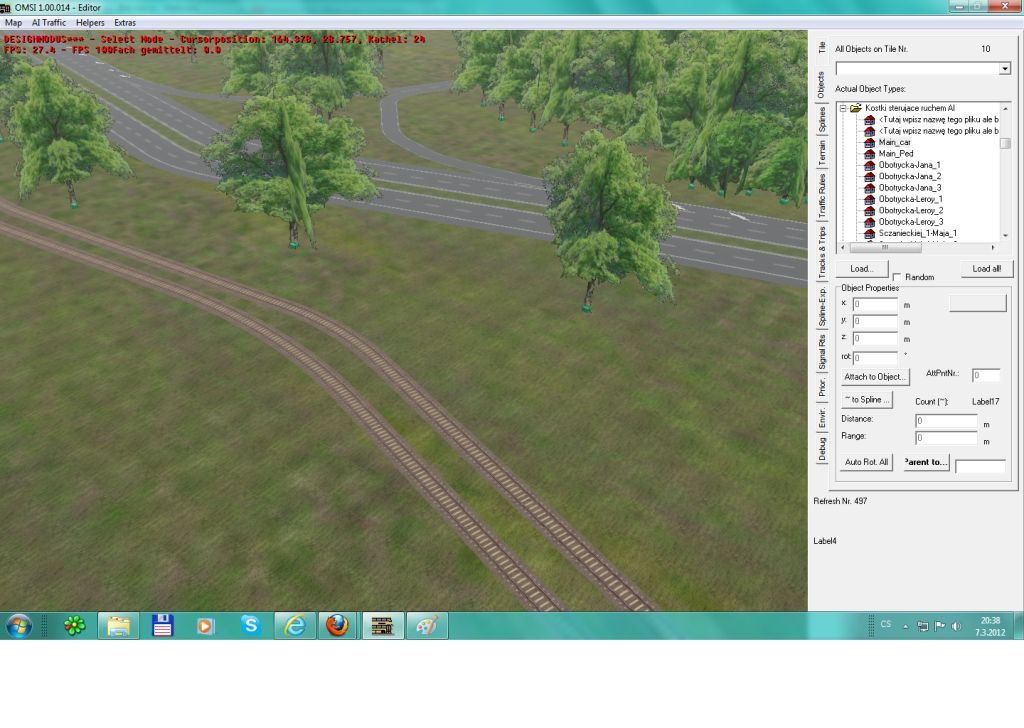Enable the Random checkbox
Viewport: 1024px width, 728px height.
pos(897,277)
